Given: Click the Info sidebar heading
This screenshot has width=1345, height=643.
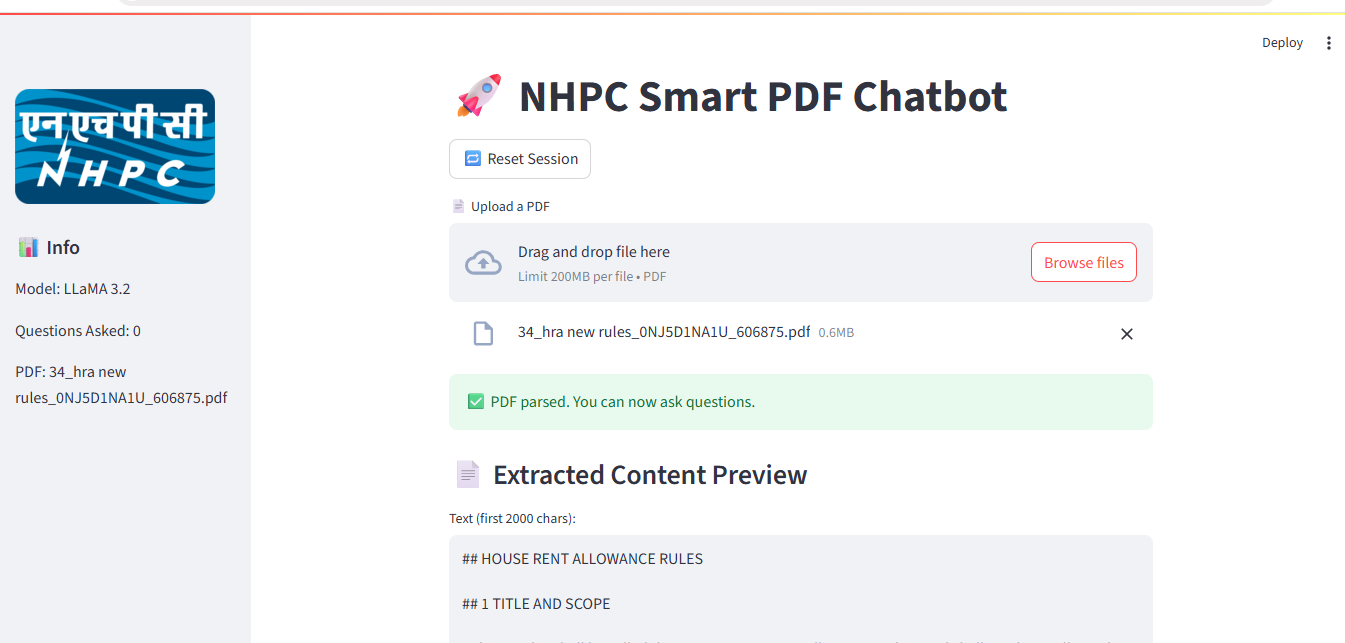Looking at the screenshot, I should coord(63,247).
